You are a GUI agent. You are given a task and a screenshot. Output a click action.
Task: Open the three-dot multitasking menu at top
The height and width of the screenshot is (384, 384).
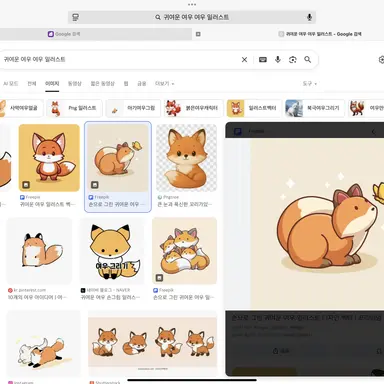coord(192,4)
